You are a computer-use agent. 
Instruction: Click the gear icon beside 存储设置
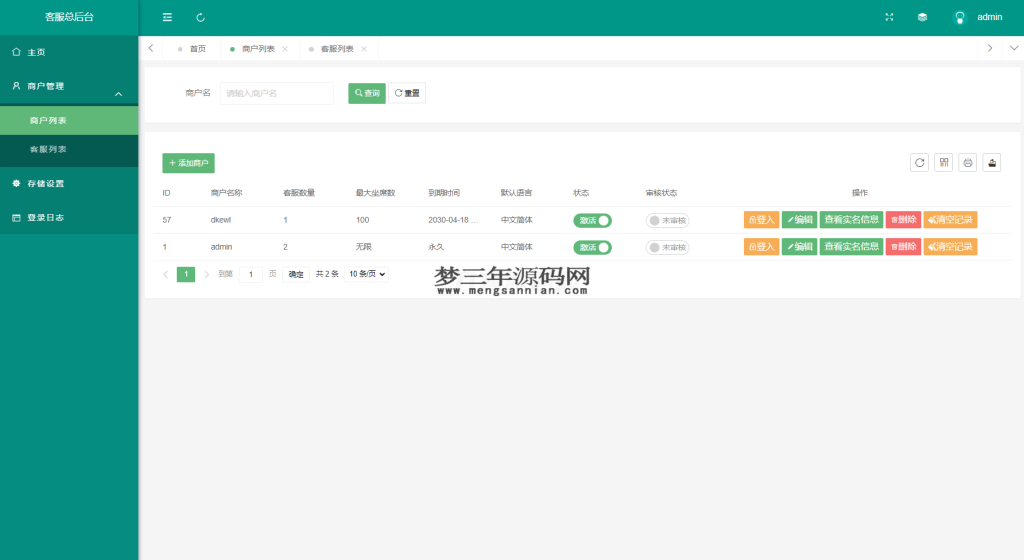16,183
